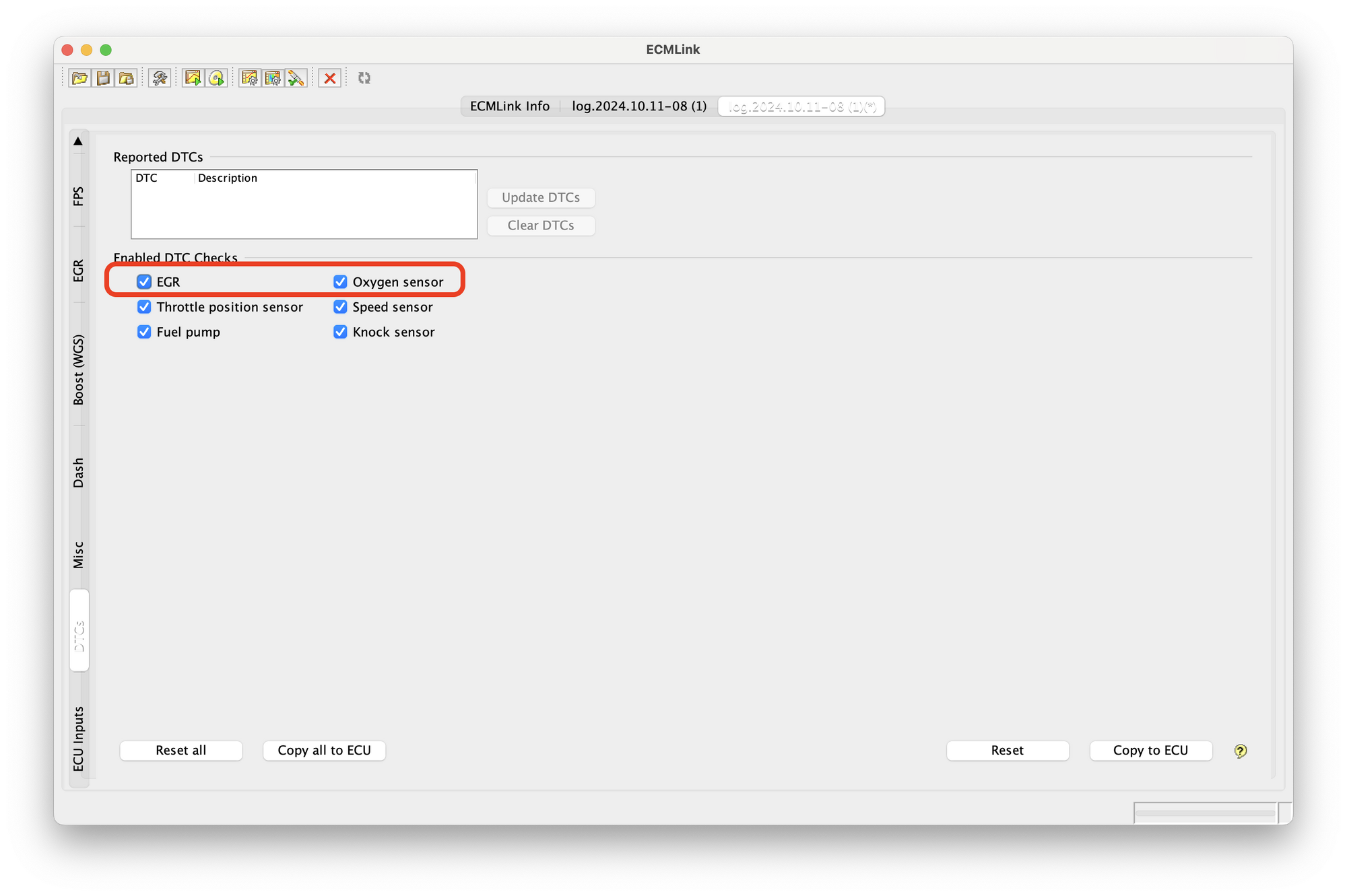Screen dimensions: 1347x896
Task: Click the save floppy disk icon
Action: click(x=103, y=78)
